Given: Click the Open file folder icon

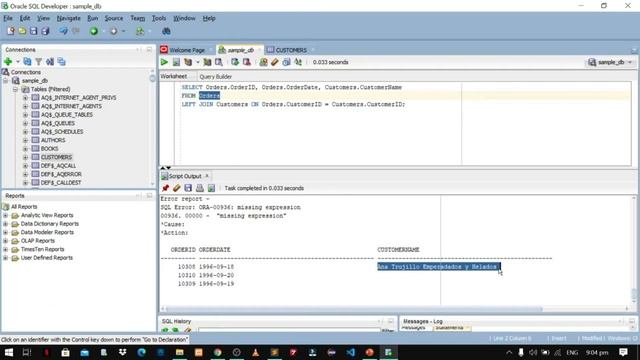Looking at the screenshot, I should [22, 31].
